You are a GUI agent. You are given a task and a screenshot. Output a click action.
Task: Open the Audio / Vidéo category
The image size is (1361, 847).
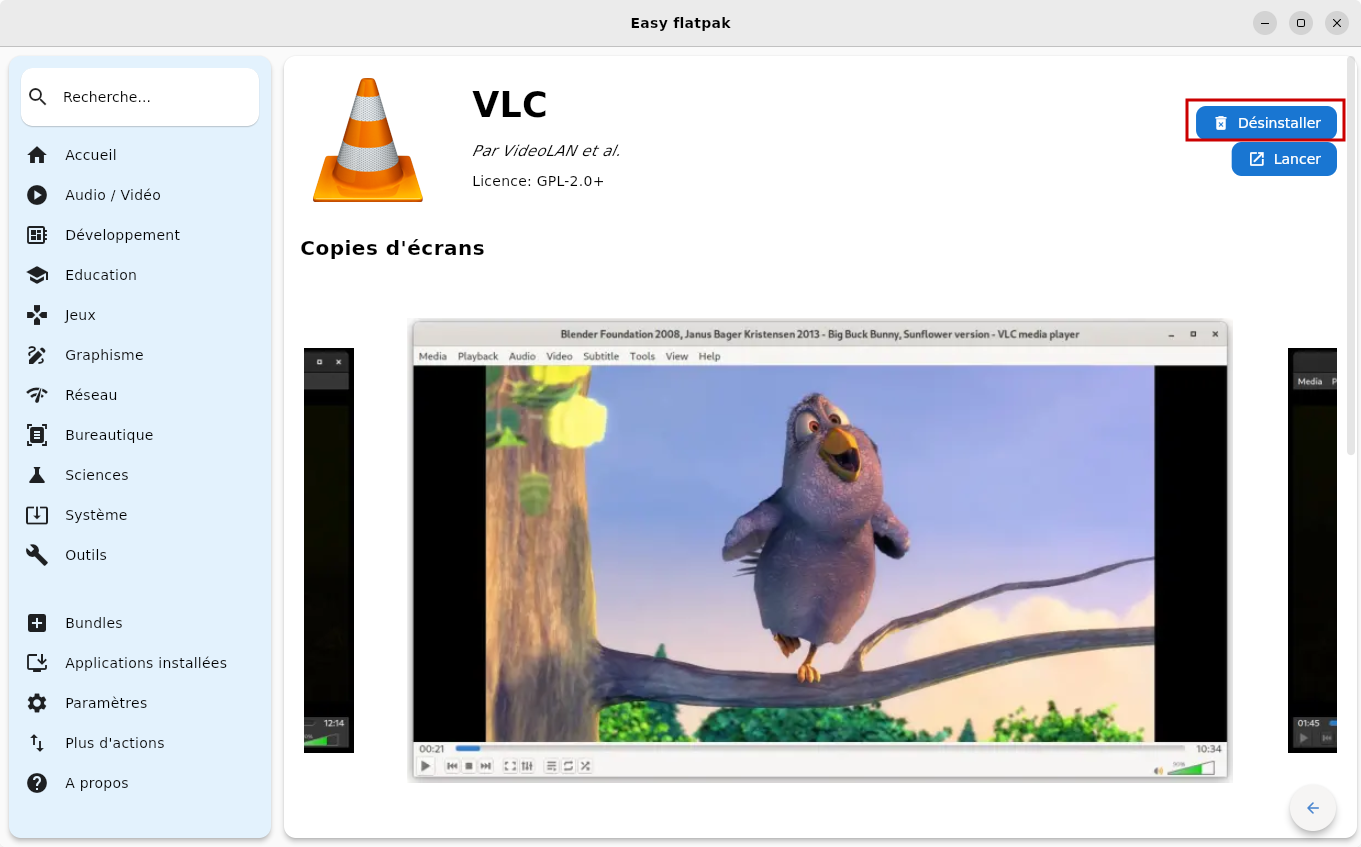coord(140,195)
